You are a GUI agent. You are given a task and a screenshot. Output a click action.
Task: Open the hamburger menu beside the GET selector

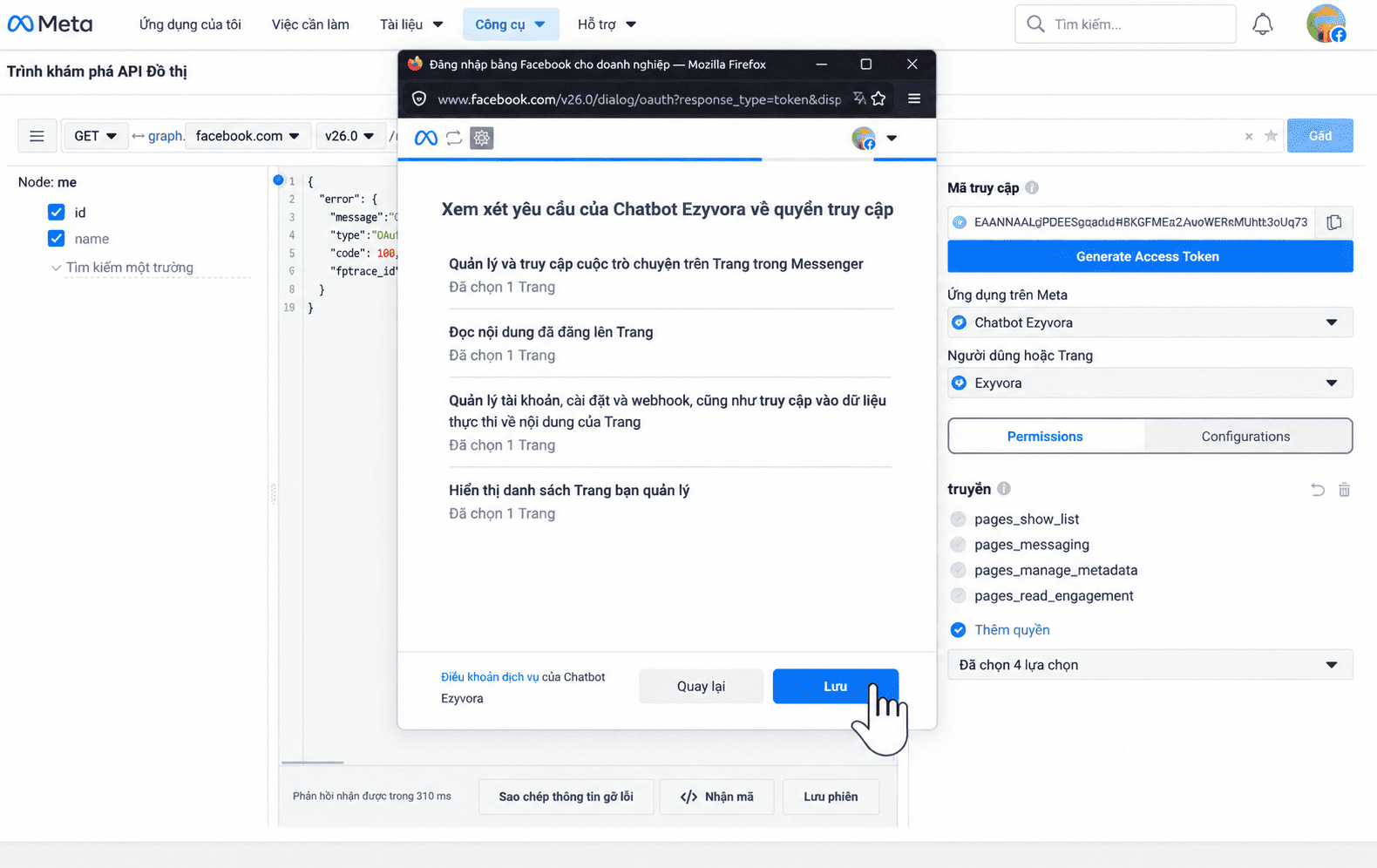click(x=37, y=136)
